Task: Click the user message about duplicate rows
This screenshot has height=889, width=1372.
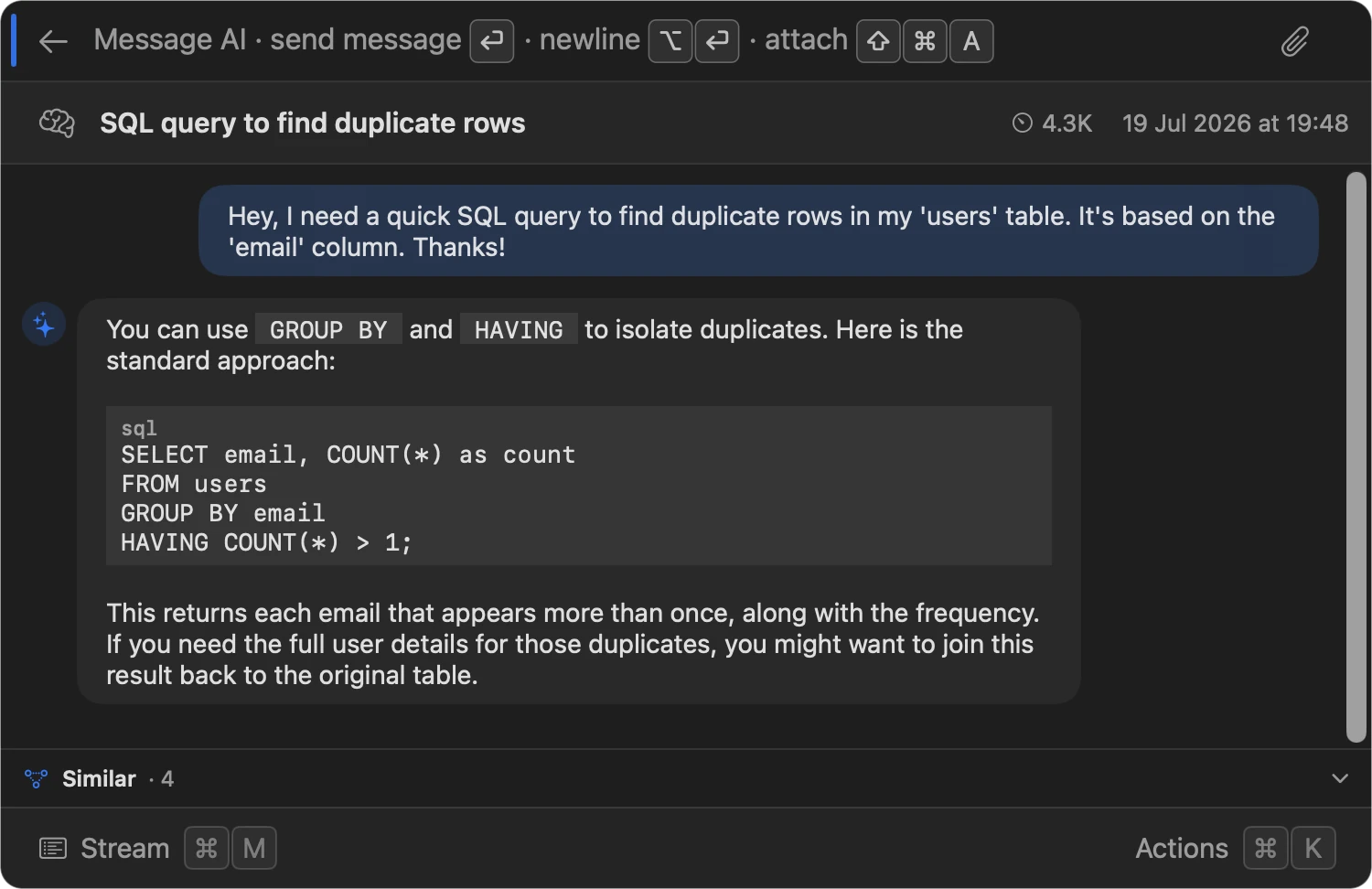Action: (x=758, y=230)
